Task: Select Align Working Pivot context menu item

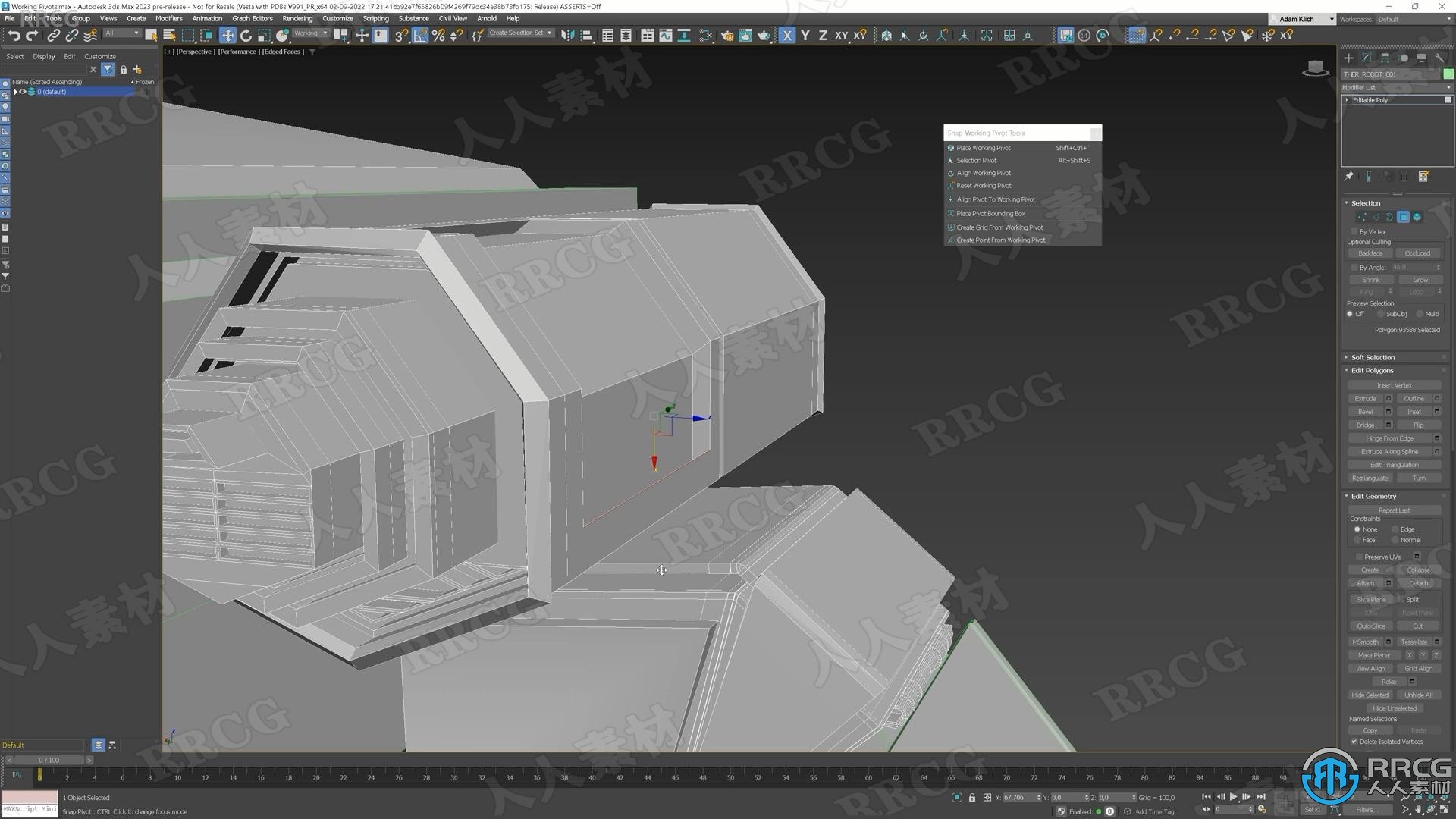Action: click(x=984, y=173)
